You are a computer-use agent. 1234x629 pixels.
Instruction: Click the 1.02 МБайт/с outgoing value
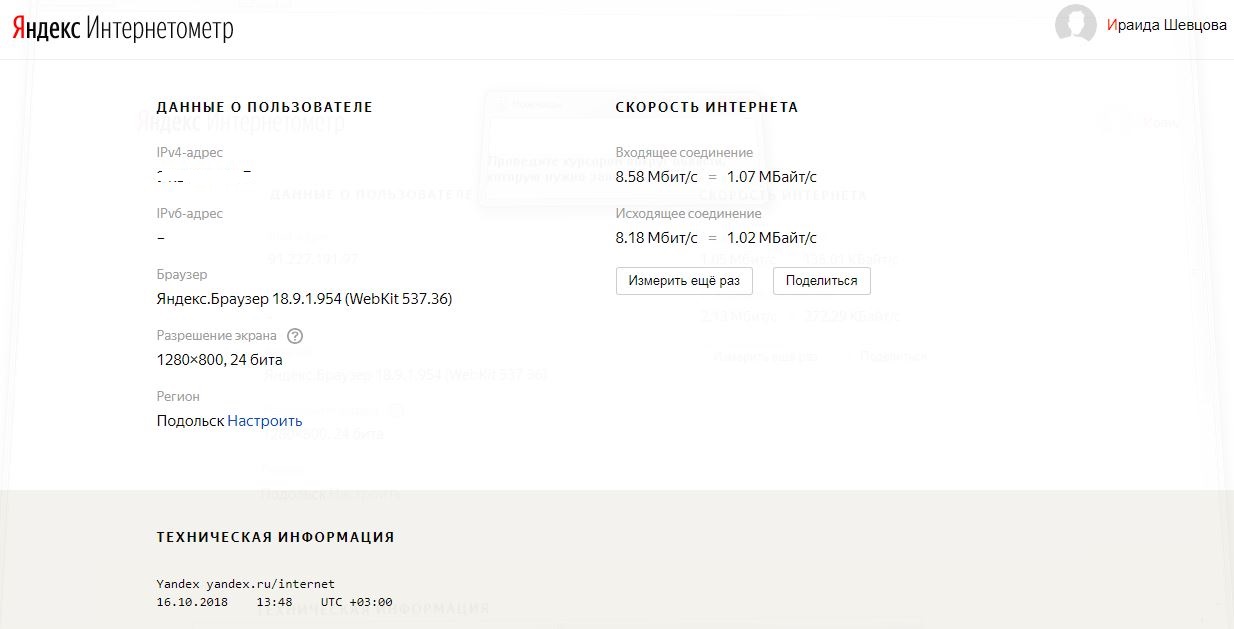771,238
